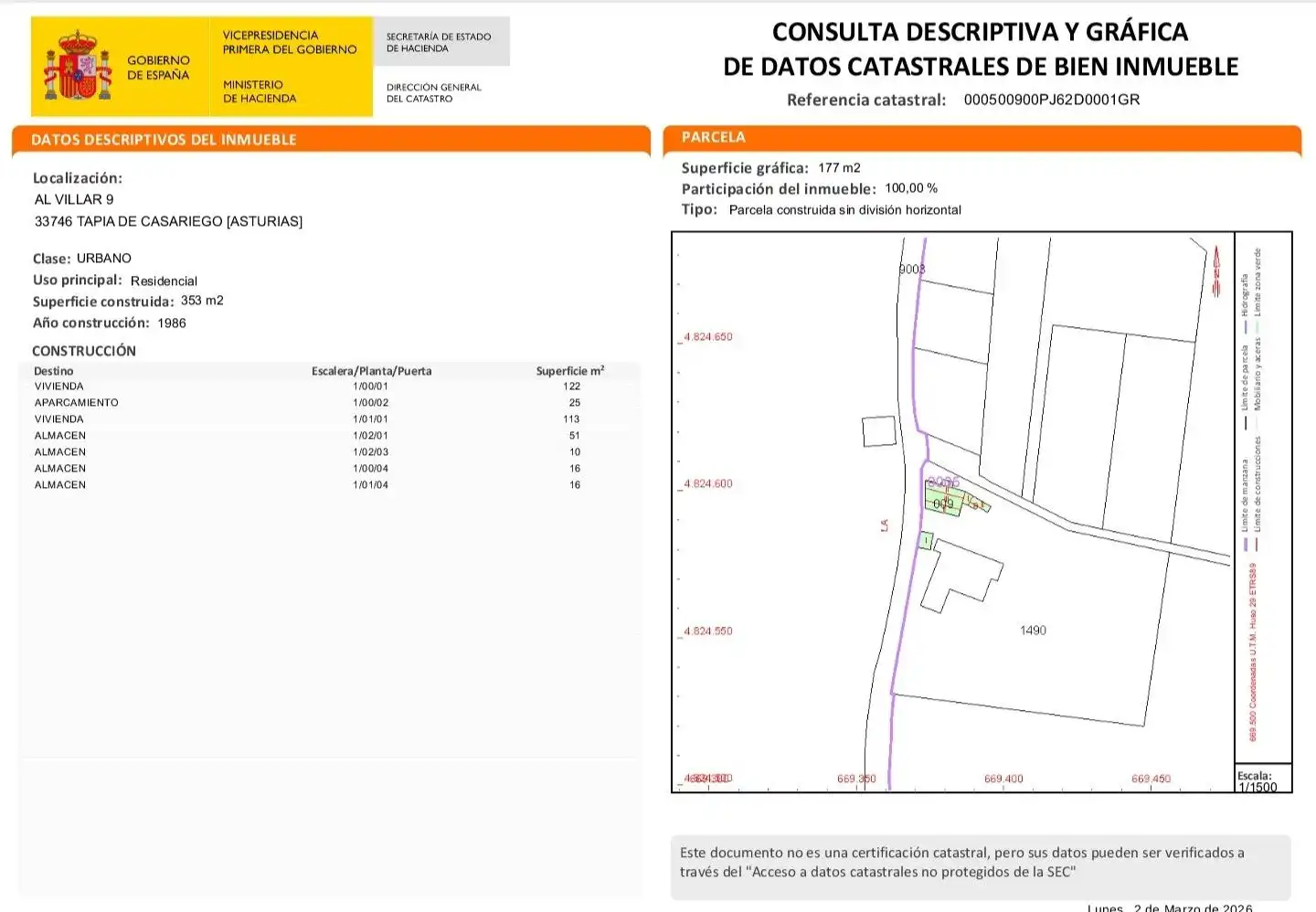The width and height of the screenshot is (1316, 912).
Task: Click the coordinate label '4.824.550'
Action: tap(708, 631)
